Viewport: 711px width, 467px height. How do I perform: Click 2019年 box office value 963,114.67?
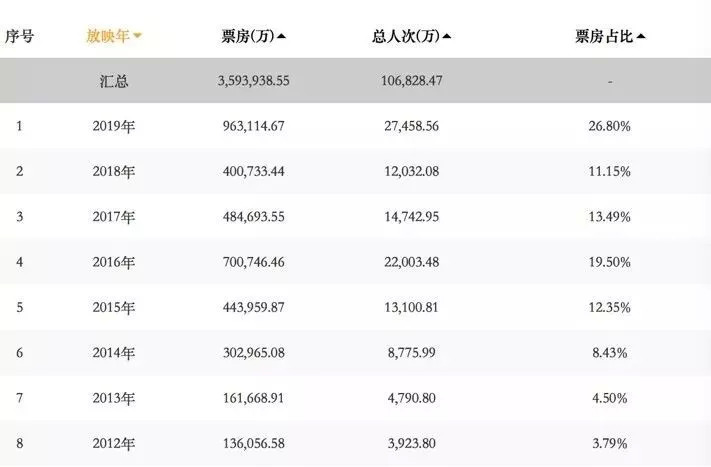tap(253, 126)
